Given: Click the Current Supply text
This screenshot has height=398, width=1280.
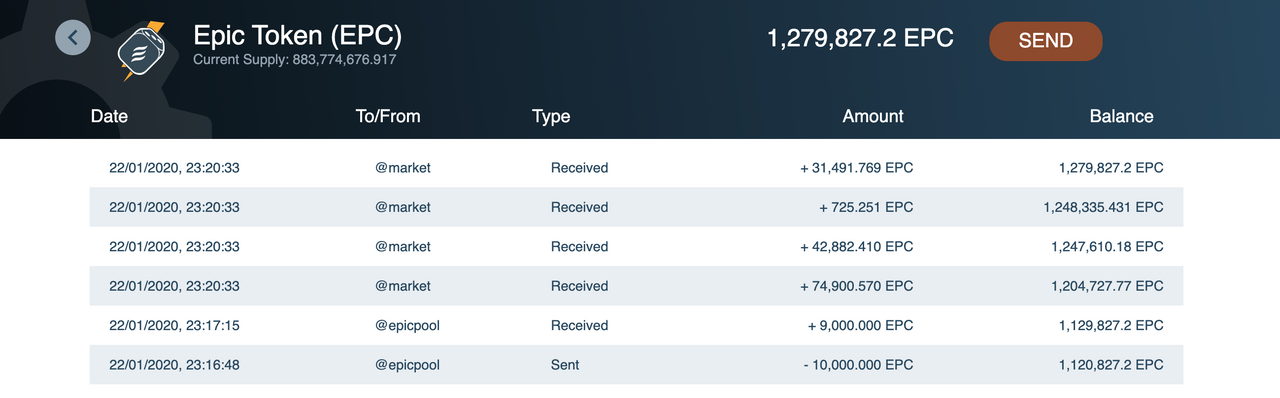Looking at the screenshot, I should coord(295,60).
